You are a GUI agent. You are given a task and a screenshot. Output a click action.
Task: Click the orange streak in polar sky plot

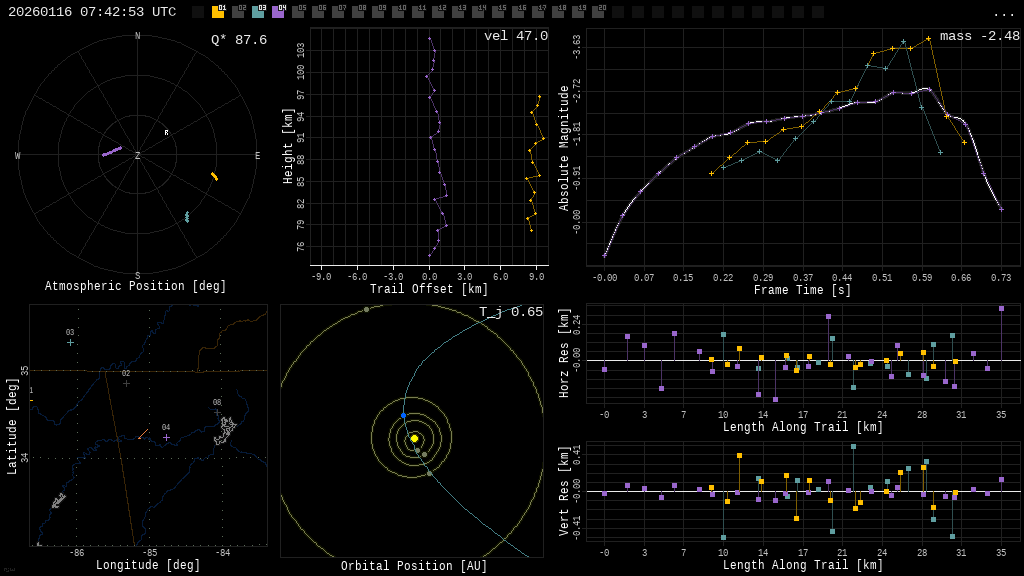(214, 176)
